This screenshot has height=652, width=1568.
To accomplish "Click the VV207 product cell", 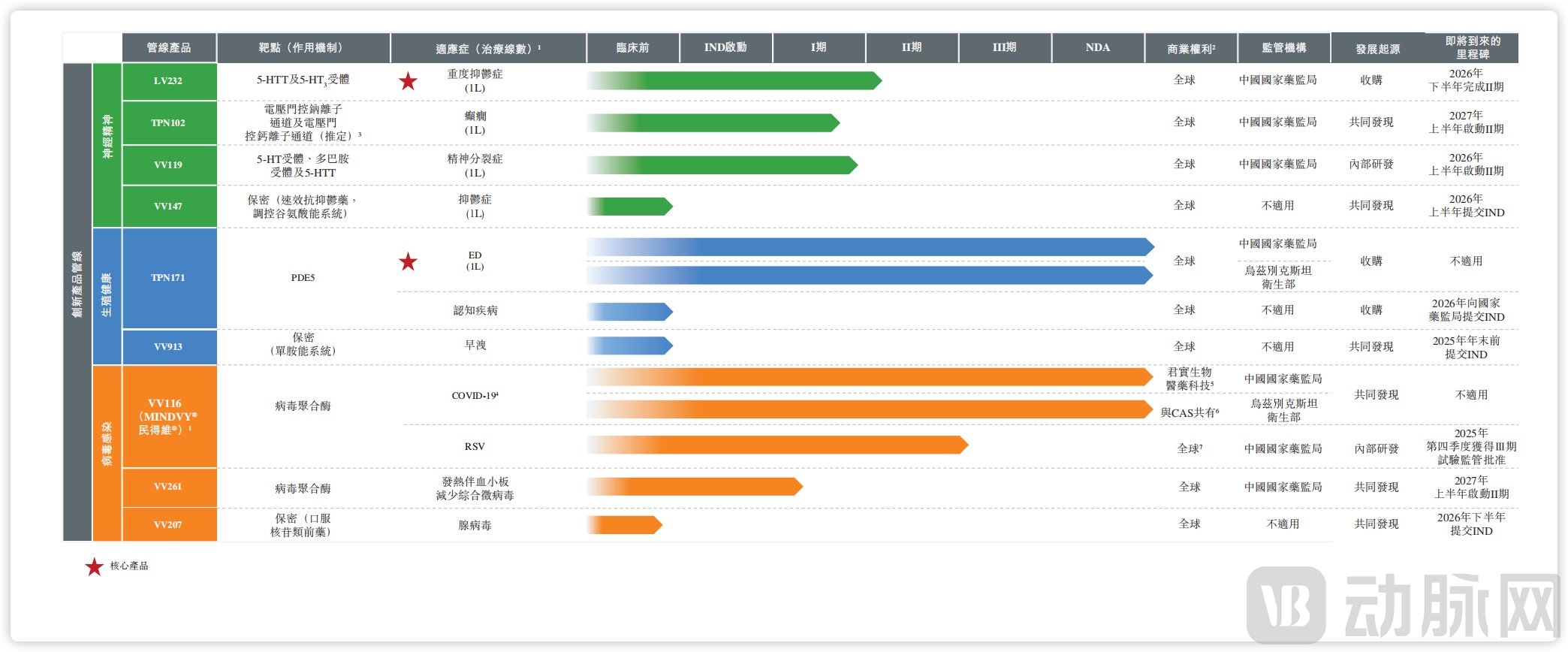I will pos(169,525).
